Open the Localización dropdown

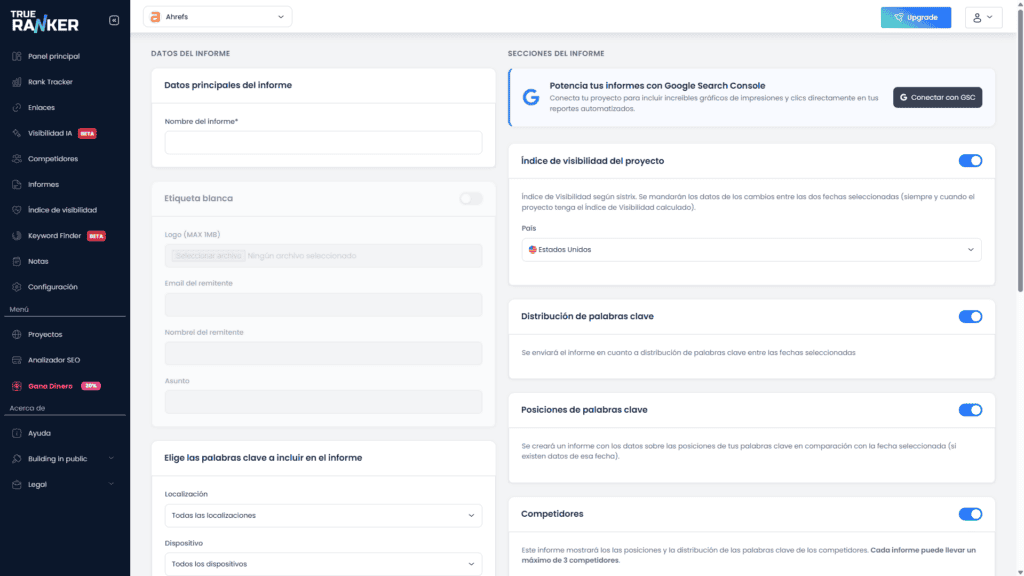(x=323, y=515)
